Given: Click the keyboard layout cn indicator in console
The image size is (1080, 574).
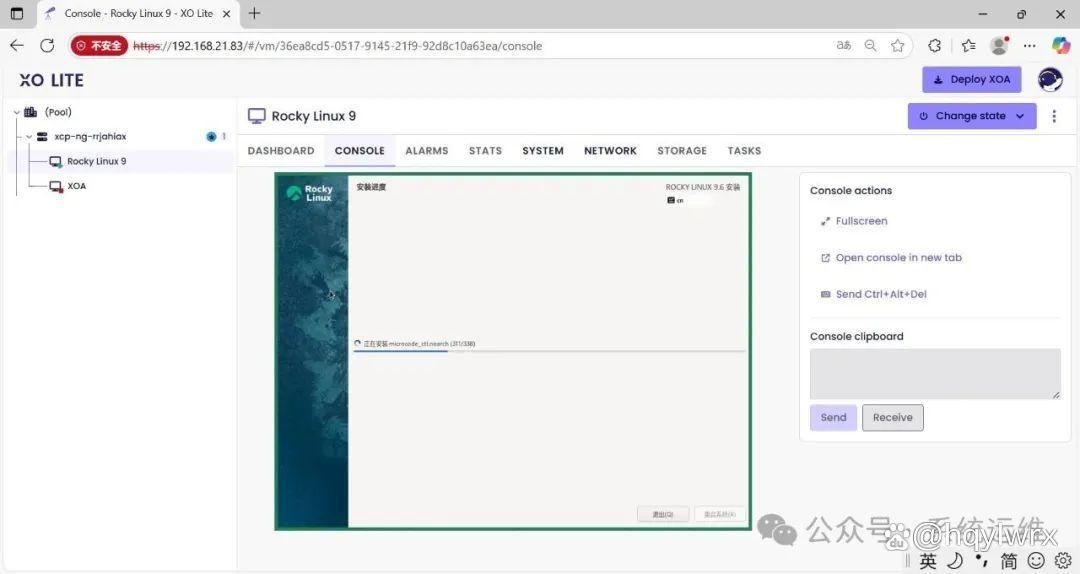Looking at the screenshot, I should point(675,201).
